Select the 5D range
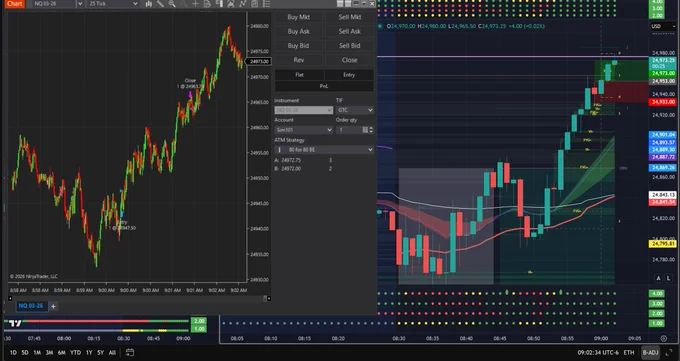This screenshot has height=361, width=680. (25, 353)
